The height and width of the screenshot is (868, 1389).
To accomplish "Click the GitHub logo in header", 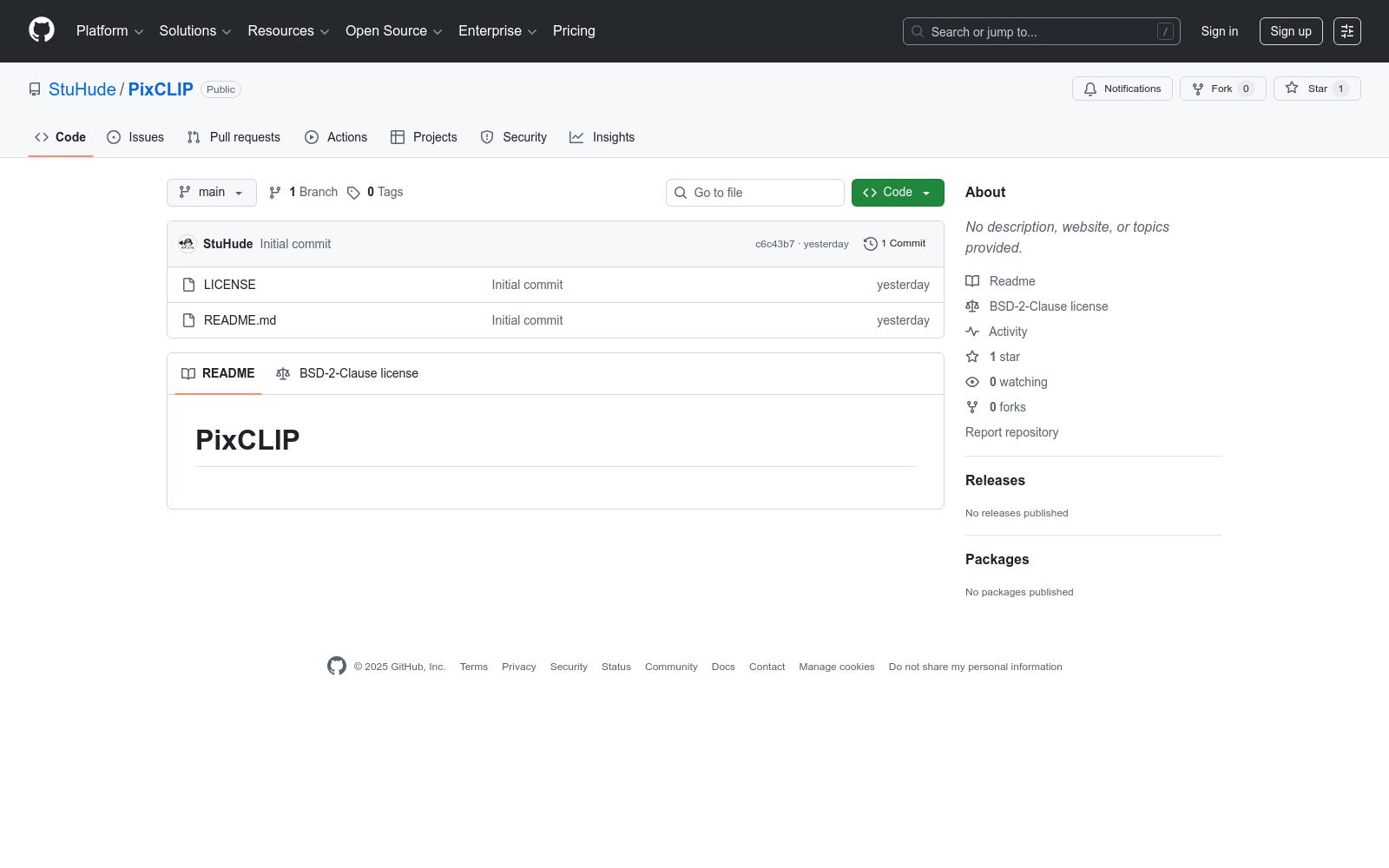I will pyautogui.click(x=42, y=30).
